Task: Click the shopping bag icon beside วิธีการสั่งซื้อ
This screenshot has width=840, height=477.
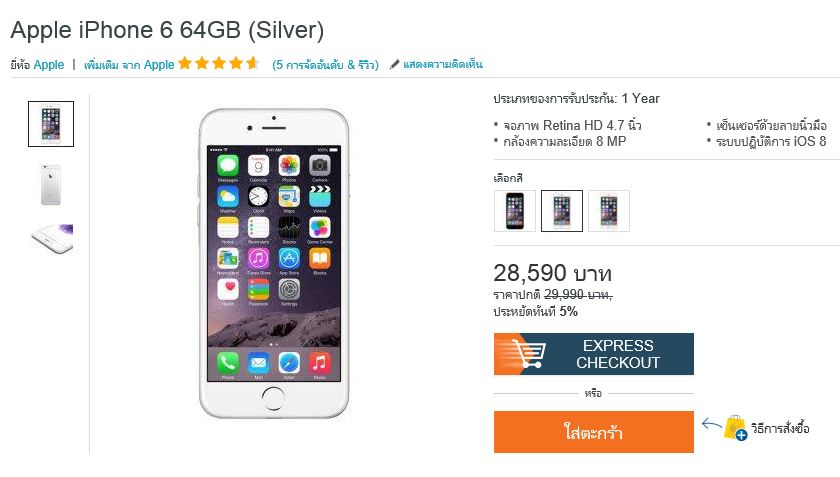Action: pyautogui.click(x=735, y=428)
